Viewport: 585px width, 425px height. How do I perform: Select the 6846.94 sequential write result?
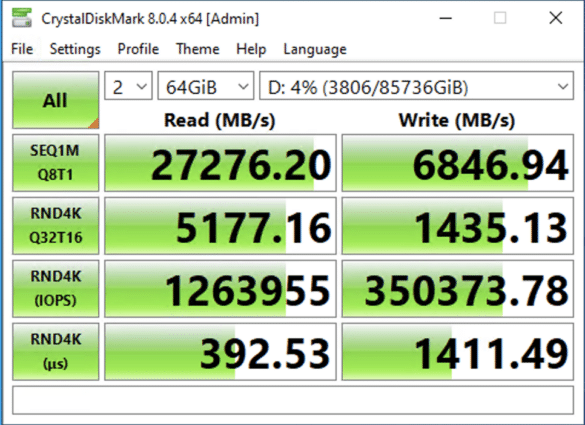457,163
